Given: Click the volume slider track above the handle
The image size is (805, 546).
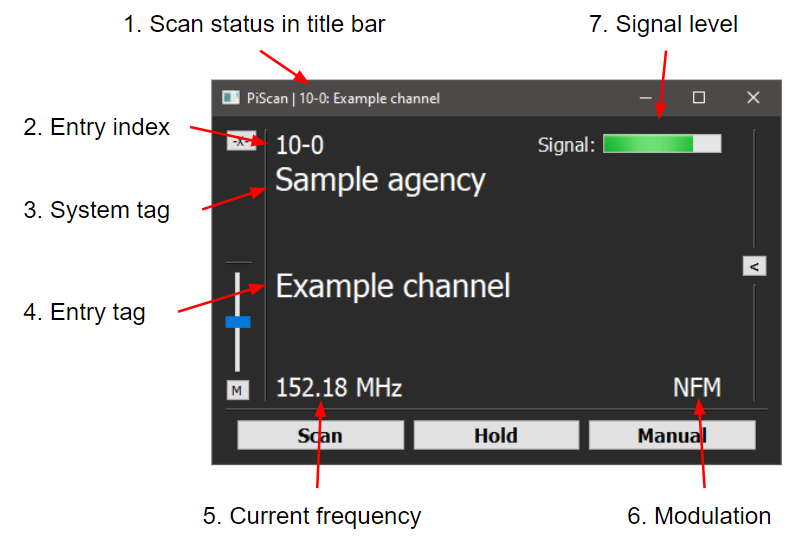Looking at the screenshot, I should (x=238, y=290).
